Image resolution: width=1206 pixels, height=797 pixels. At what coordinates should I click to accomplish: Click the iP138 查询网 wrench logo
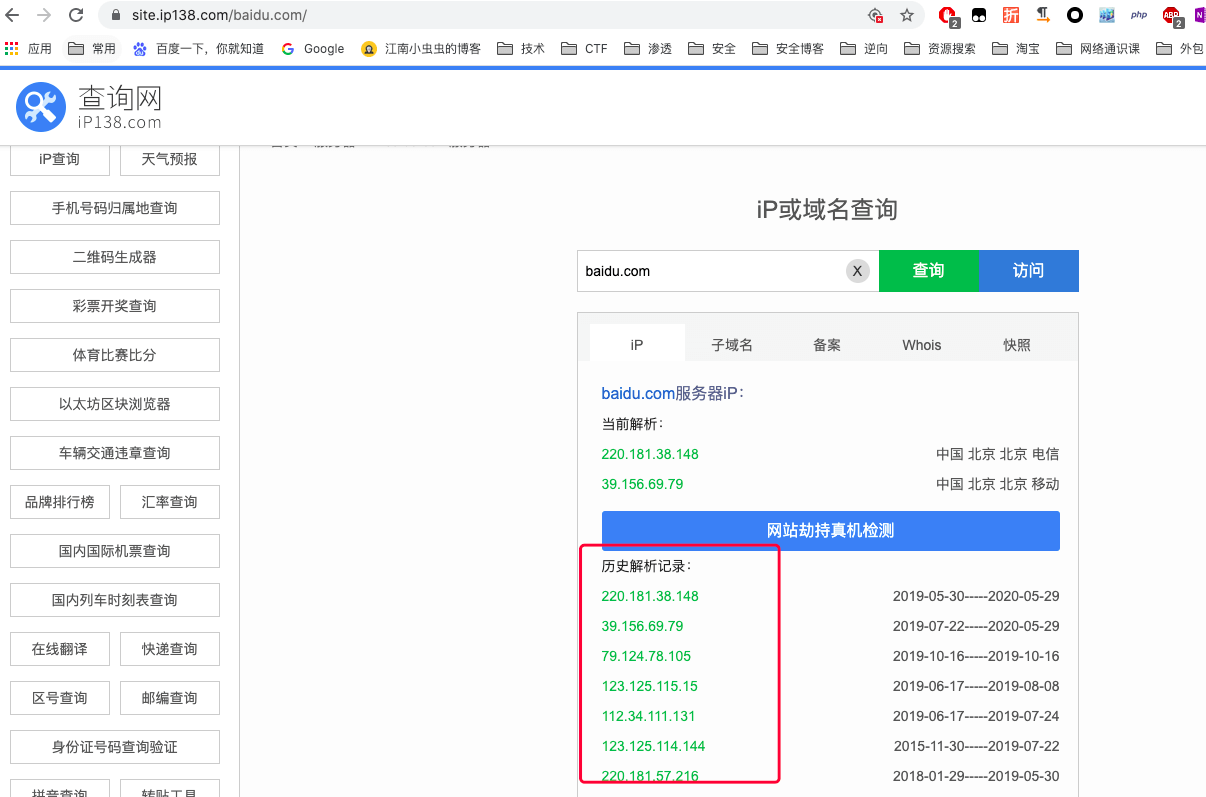[42, 106]
